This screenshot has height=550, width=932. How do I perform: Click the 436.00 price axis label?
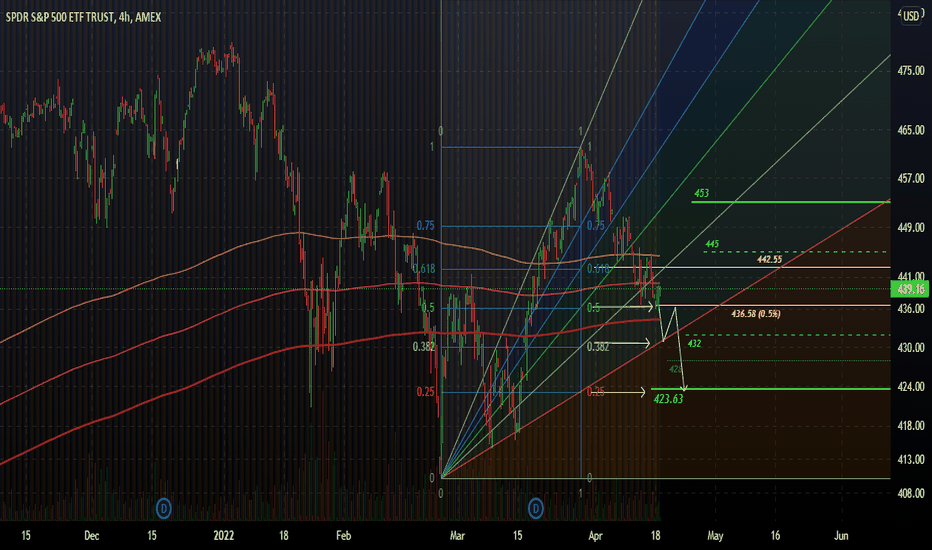pyautogui.click(x=911, y=309)
